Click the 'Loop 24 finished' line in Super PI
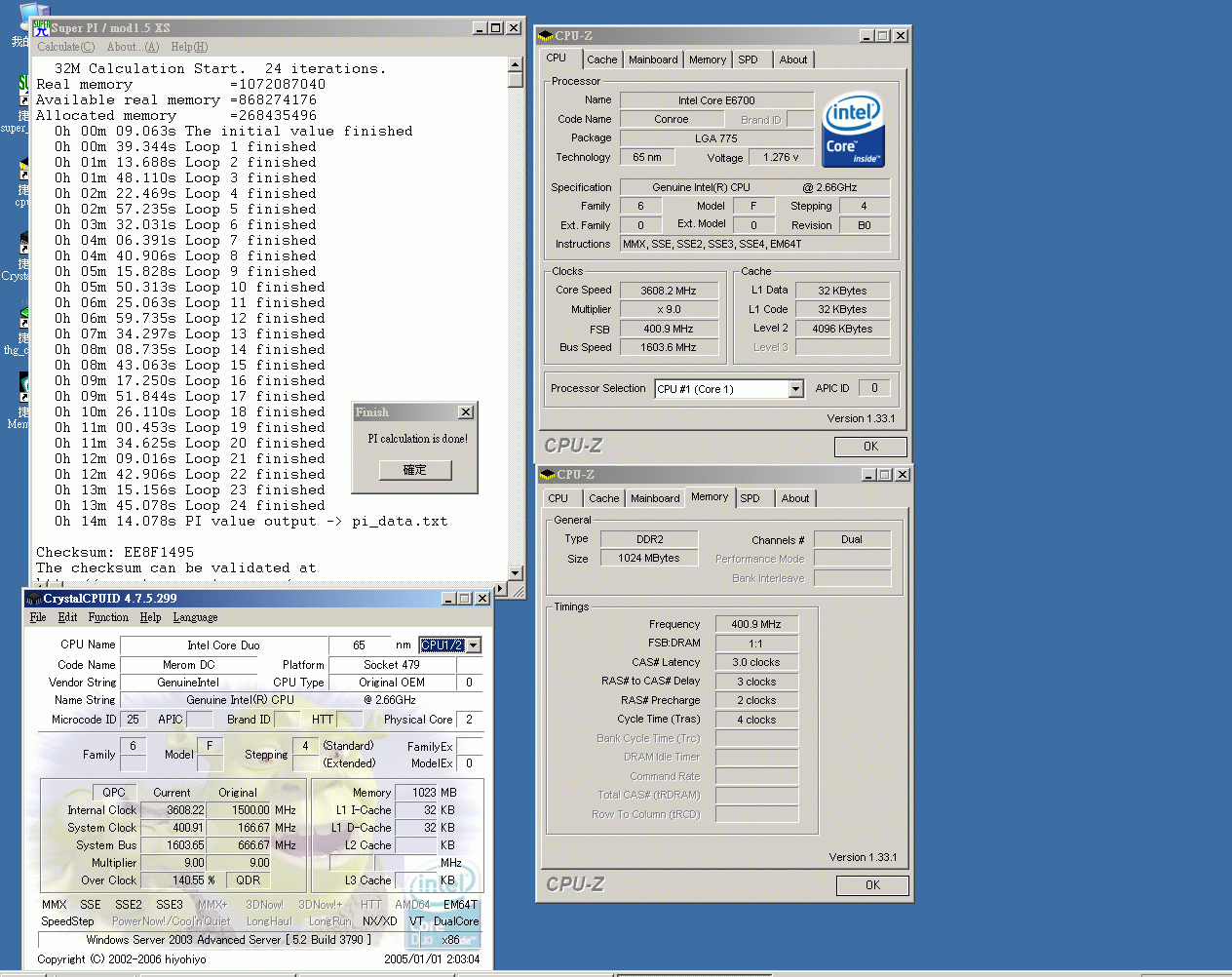This screenshot has height=977, width=1232. click(x=190, y=506)
